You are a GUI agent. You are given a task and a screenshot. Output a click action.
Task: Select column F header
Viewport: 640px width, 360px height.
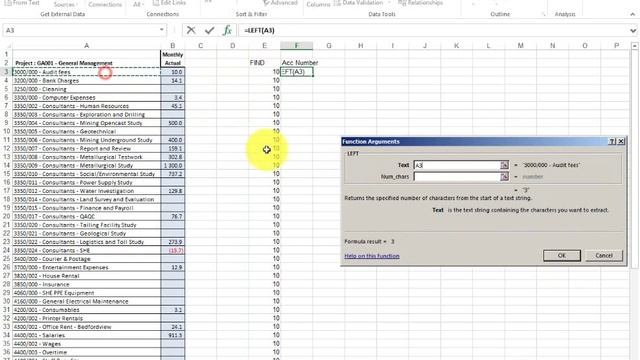(297, 46)
